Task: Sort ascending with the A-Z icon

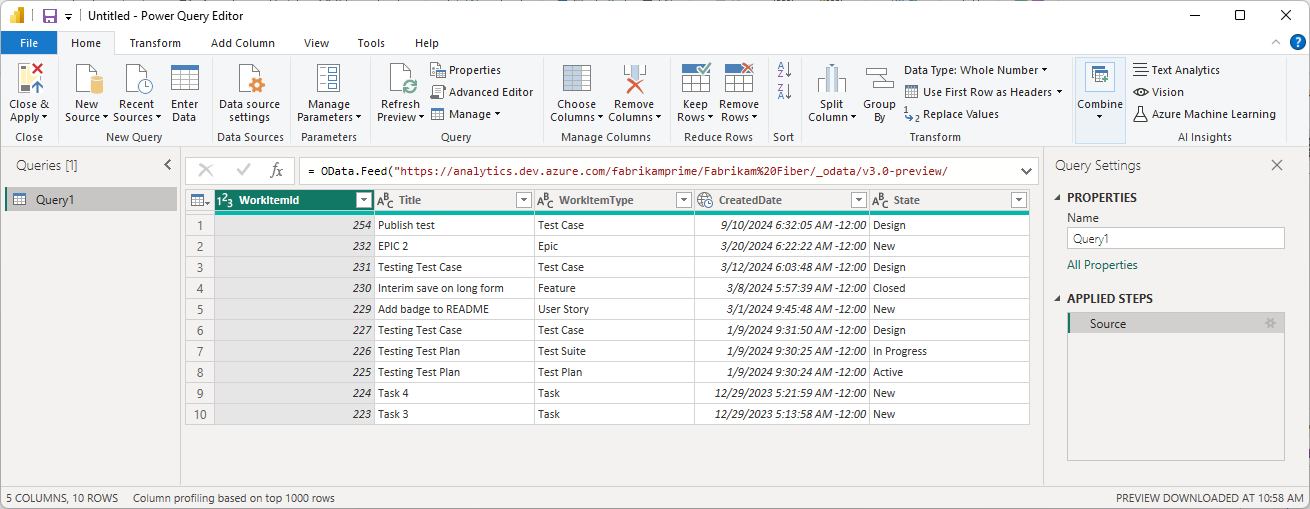Action: tap(784, 70)
